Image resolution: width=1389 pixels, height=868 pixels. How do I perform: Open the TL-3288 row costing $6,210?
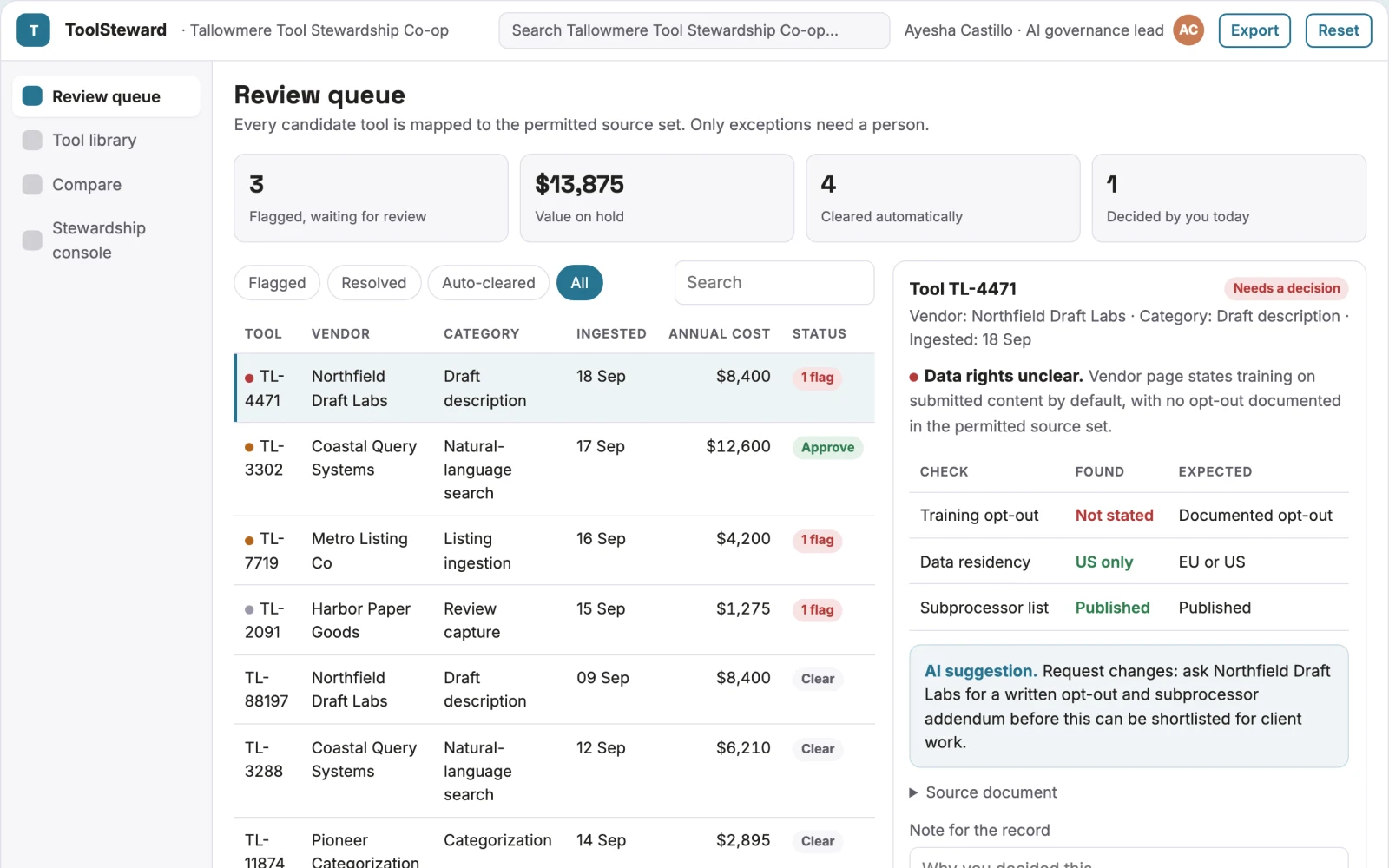click(x=555, y=771)
